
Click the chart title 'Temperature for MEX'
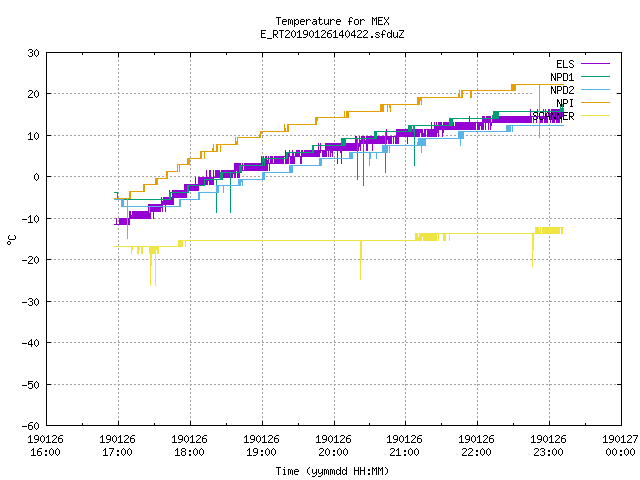(332, 21)
